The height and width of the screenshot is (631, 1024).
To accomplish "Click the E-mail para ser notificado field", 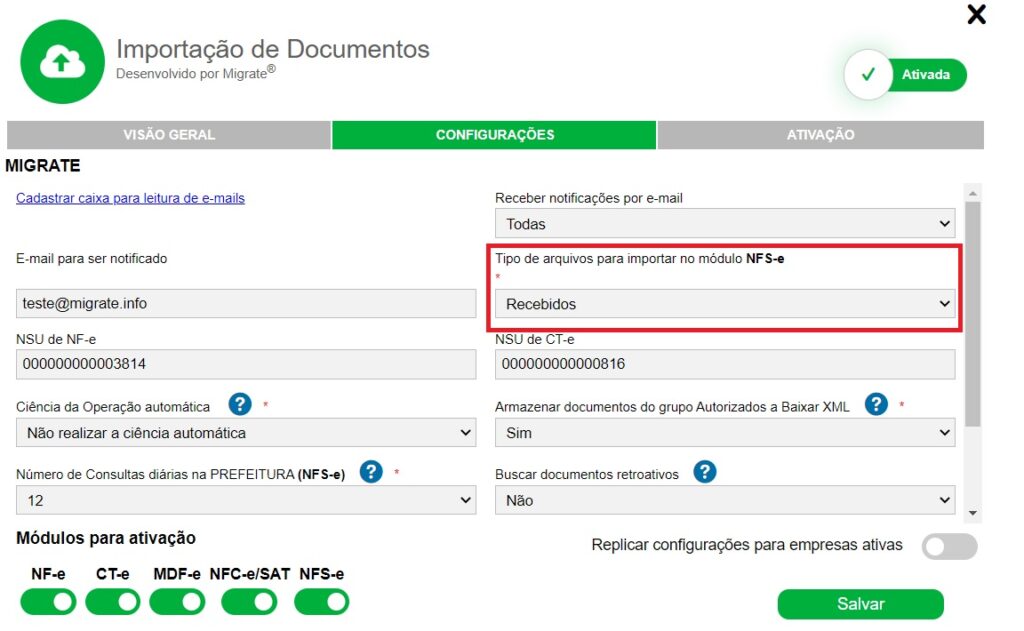I will tap(246, 304).
